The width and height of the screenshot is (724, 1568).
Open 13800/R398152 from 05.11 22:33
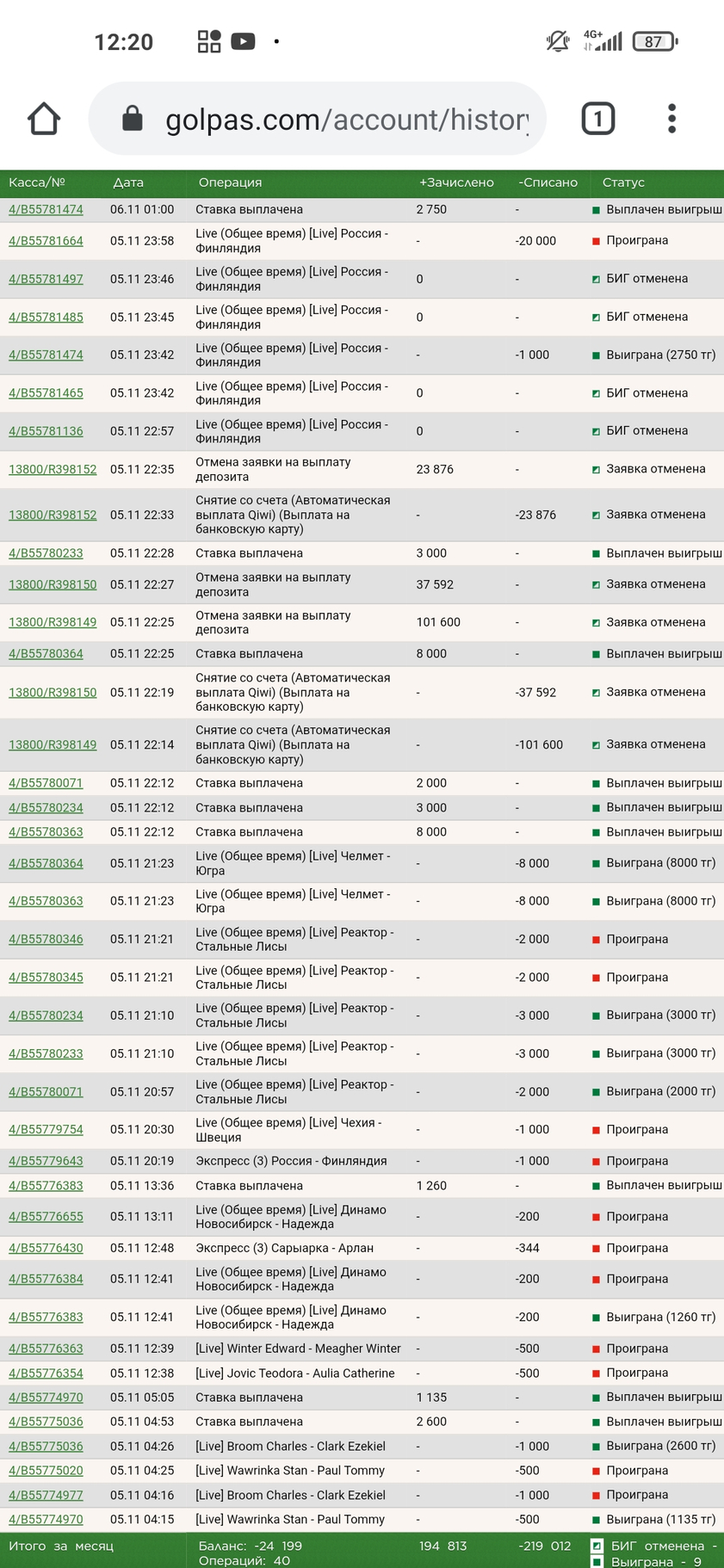pos(53,515)
